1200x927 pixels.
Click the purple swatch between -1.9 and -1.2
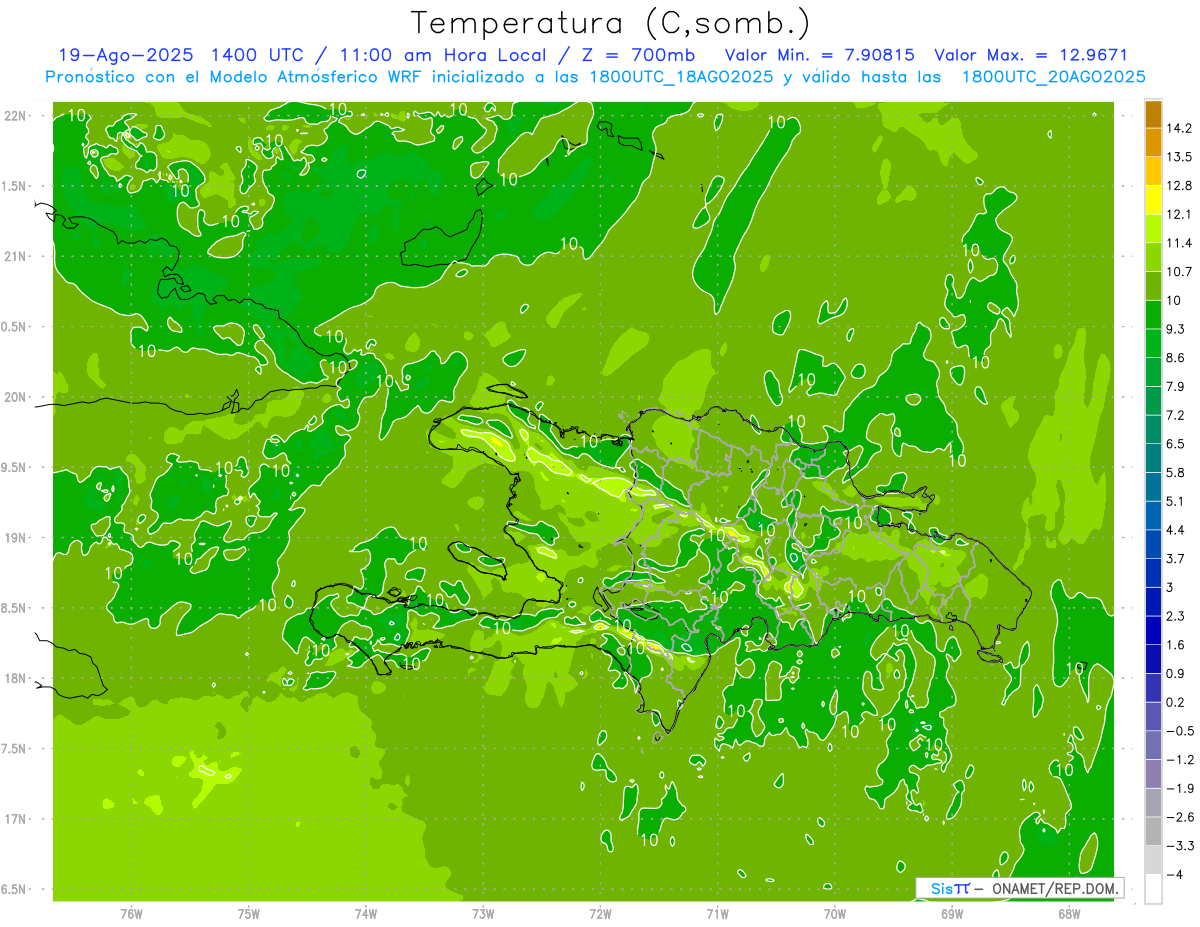click(x=1153, y=774)
